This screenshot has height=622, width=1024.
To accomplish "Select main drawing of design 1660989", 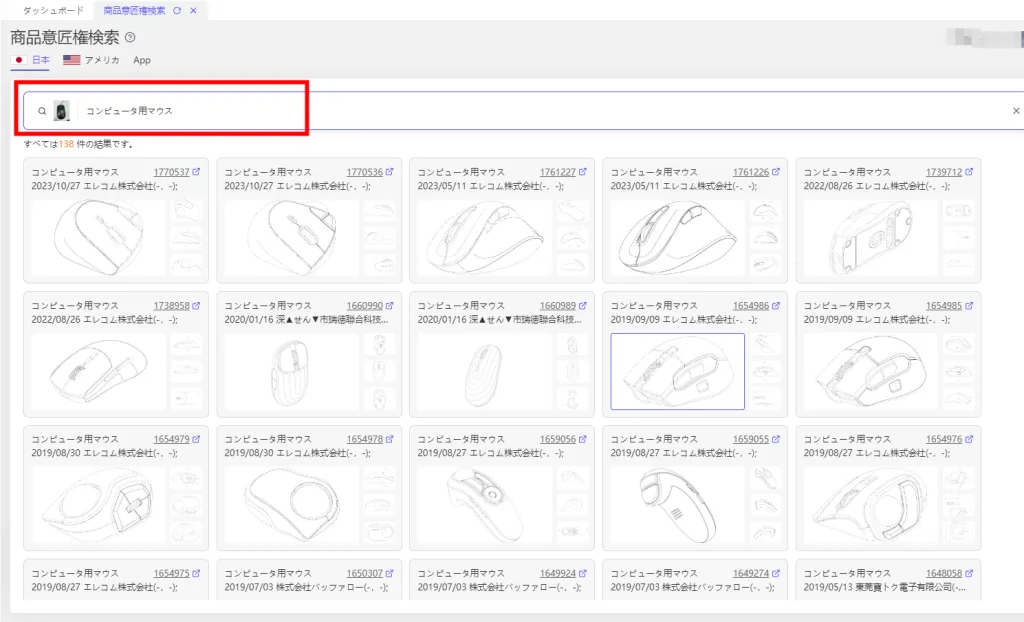I will pyautogui.click(x=485, y=372).
